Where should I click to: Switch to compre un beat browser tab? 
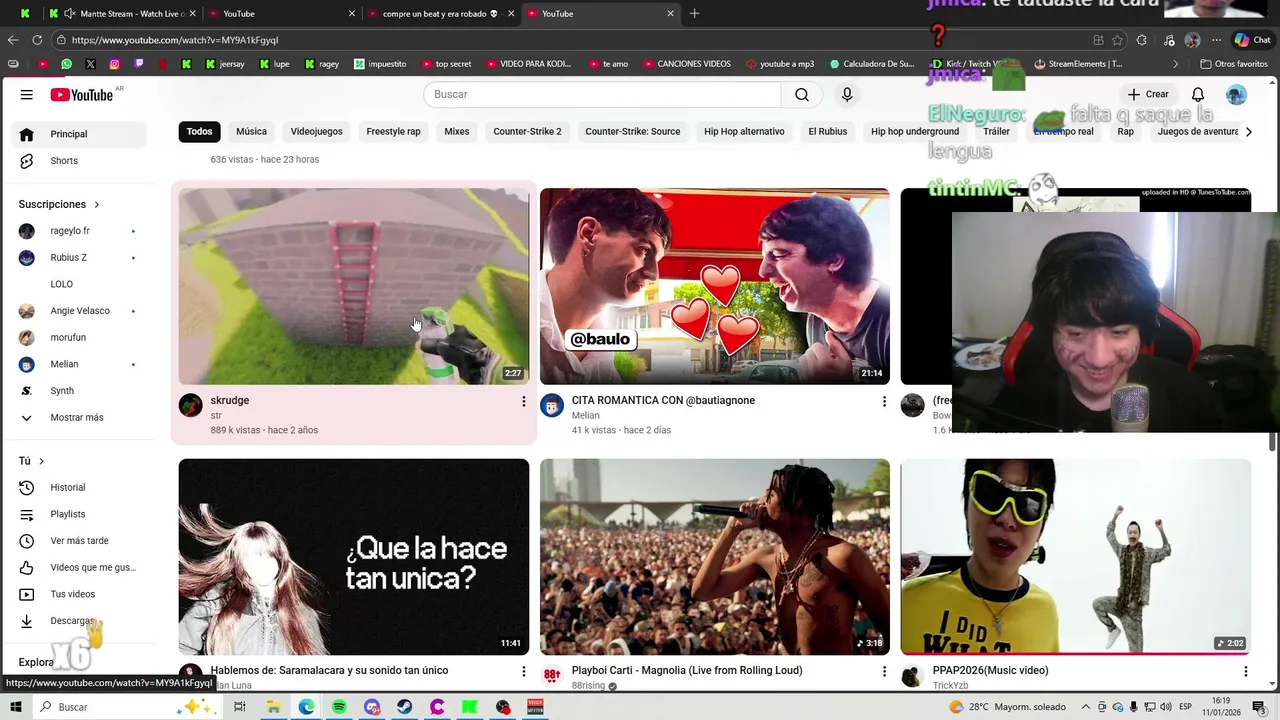tap(440, 14)
